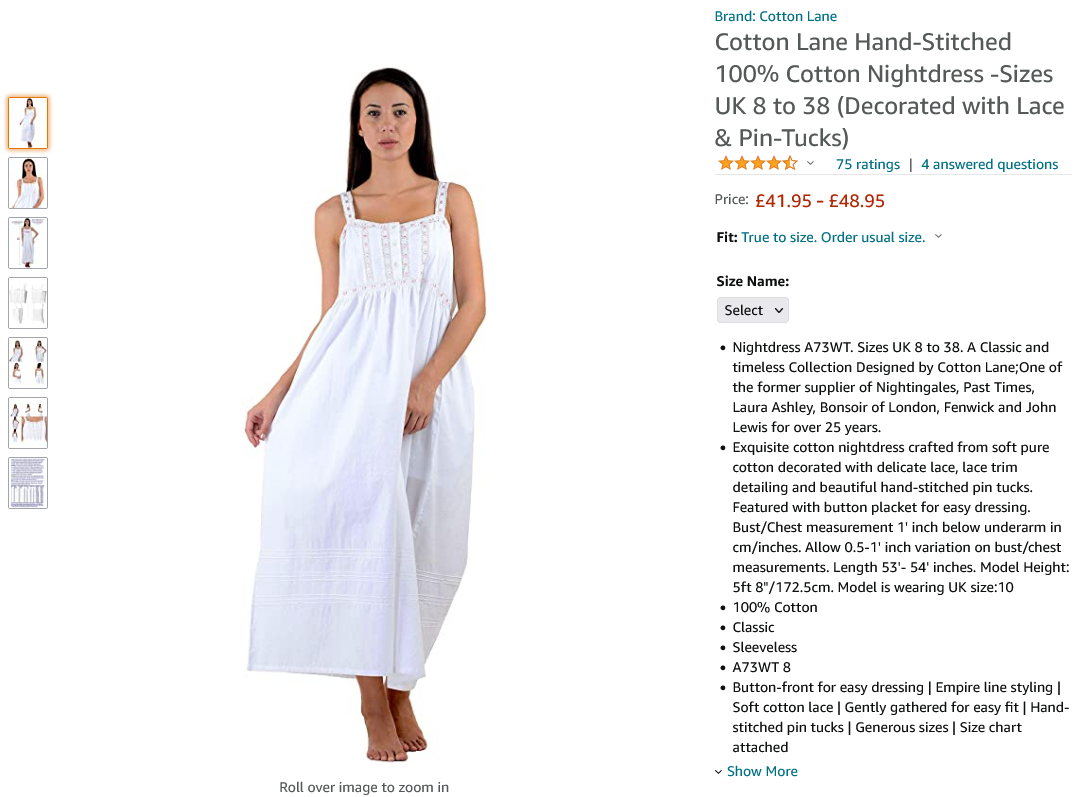
Task: Open the 4 answered questions link
Action: [x=989, y=165]
